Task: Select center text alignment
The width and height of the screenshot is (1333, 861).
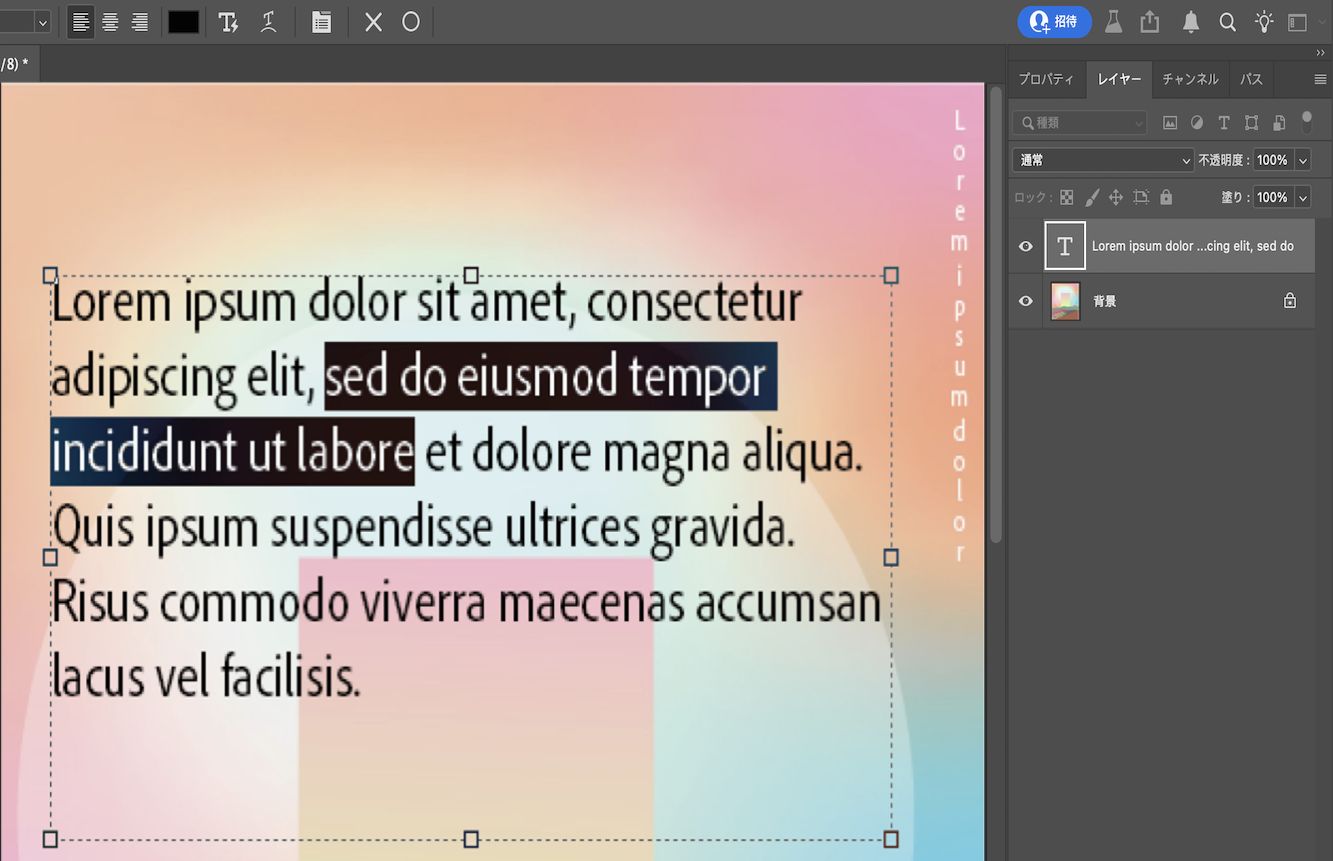Action: coord(110,21)
